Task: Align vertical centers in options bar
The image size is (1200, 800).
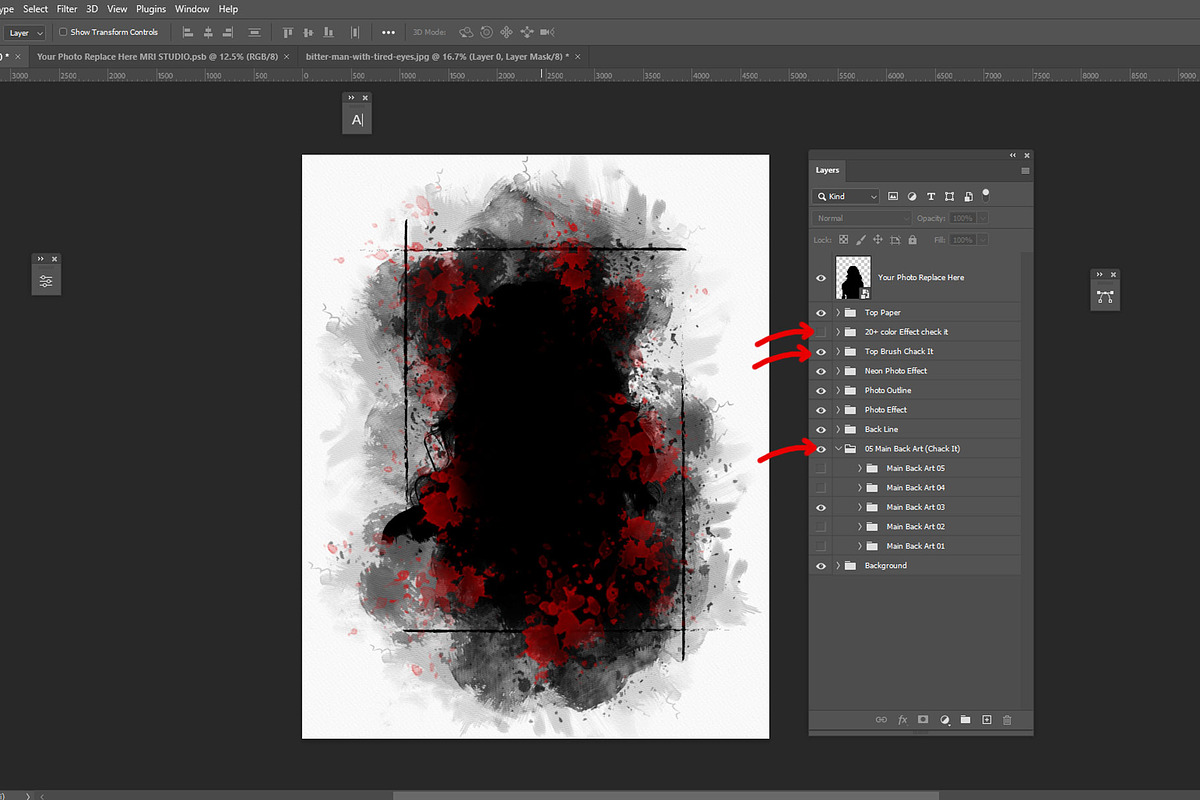Action: 310,32
